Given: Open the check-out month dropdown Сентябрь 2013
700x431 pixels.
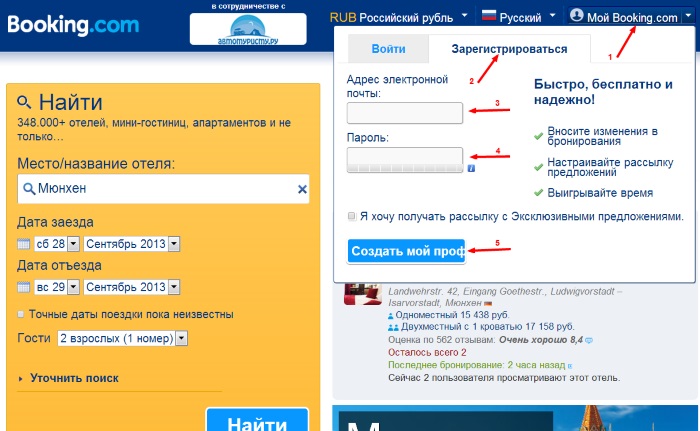Looking at the screenshot, I should [x=132, y=287].
